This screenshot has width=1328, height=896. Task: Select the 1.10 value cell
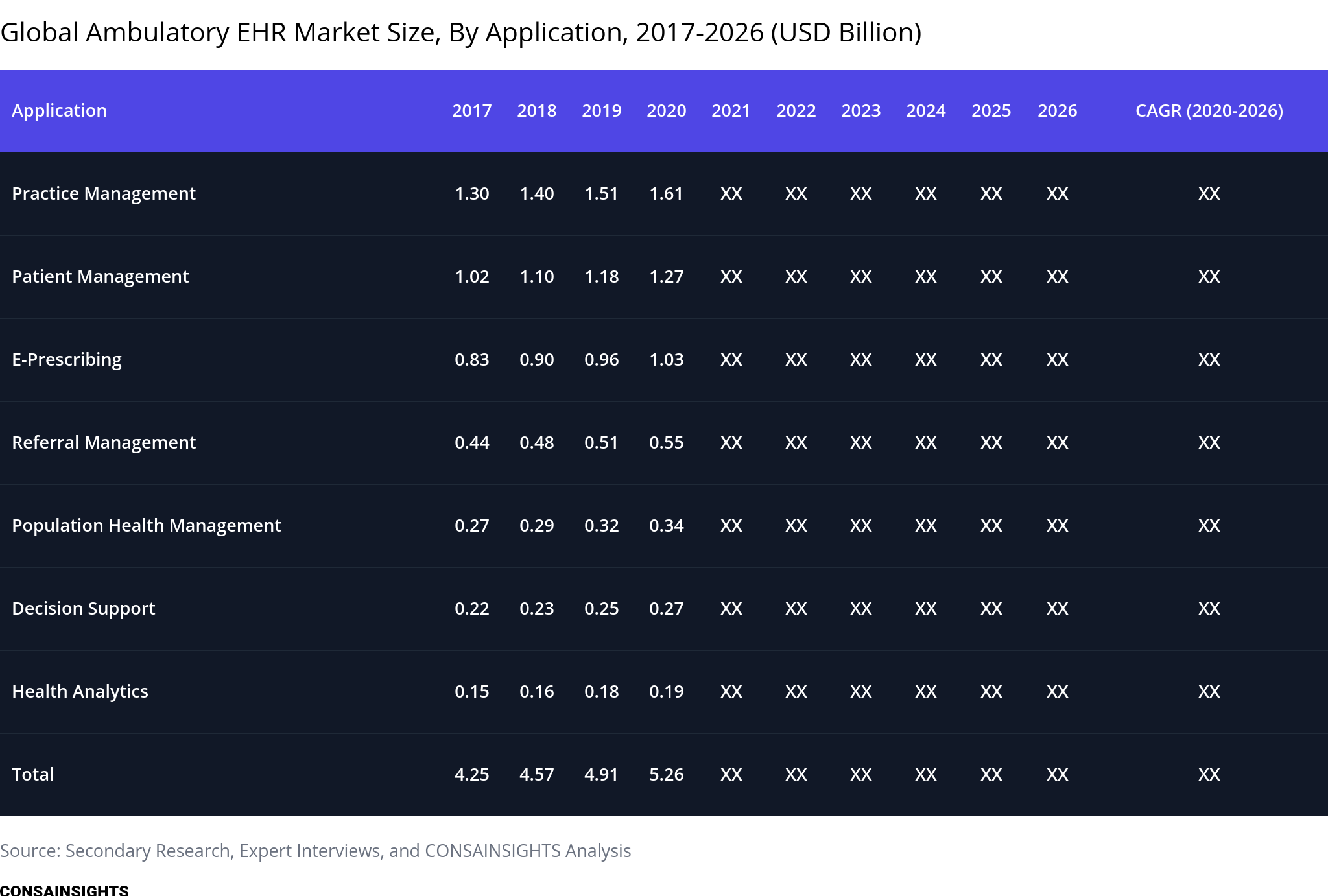click(537, 277)
